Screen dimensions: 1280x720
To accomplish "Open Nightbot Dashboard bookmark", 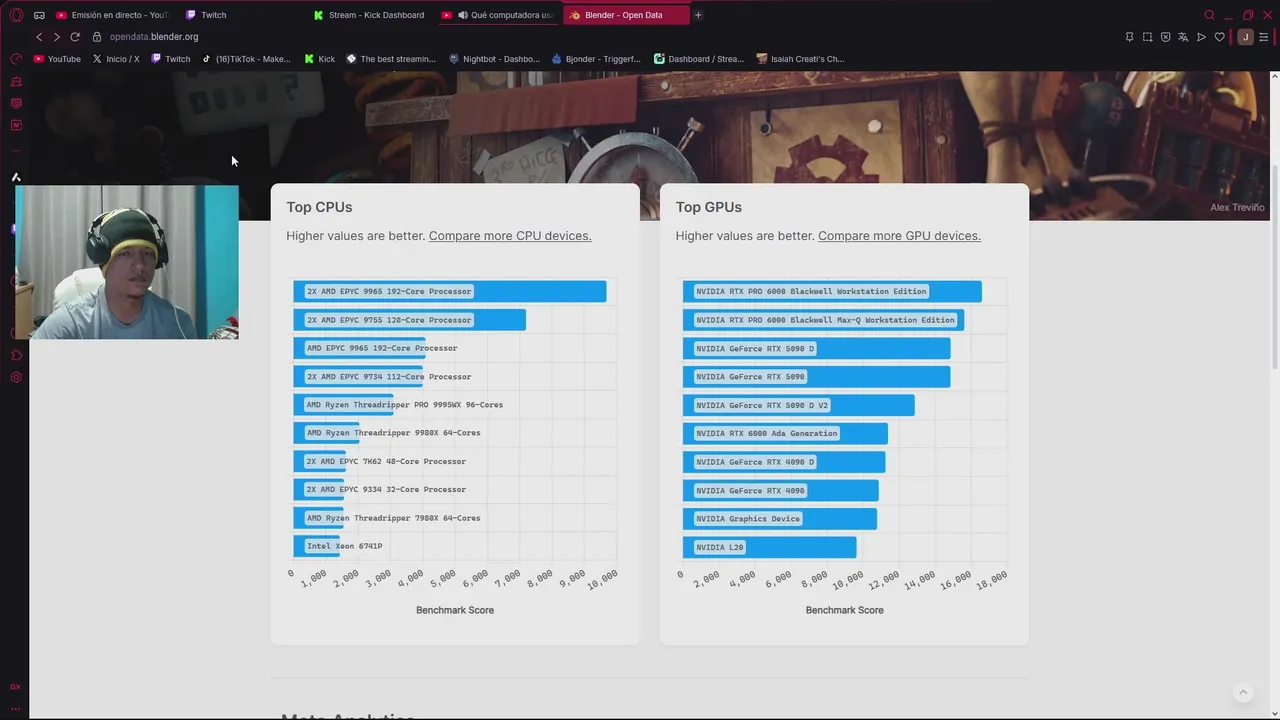I will [x=495, y=59].
